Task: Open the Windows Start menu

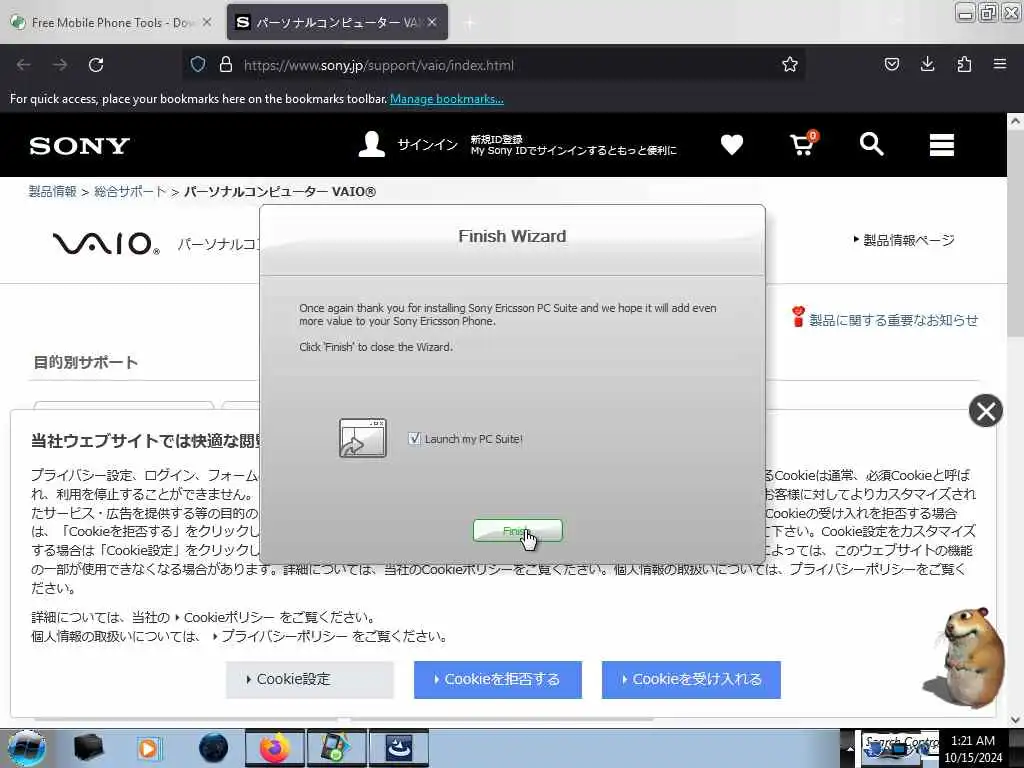Action: 27,748
